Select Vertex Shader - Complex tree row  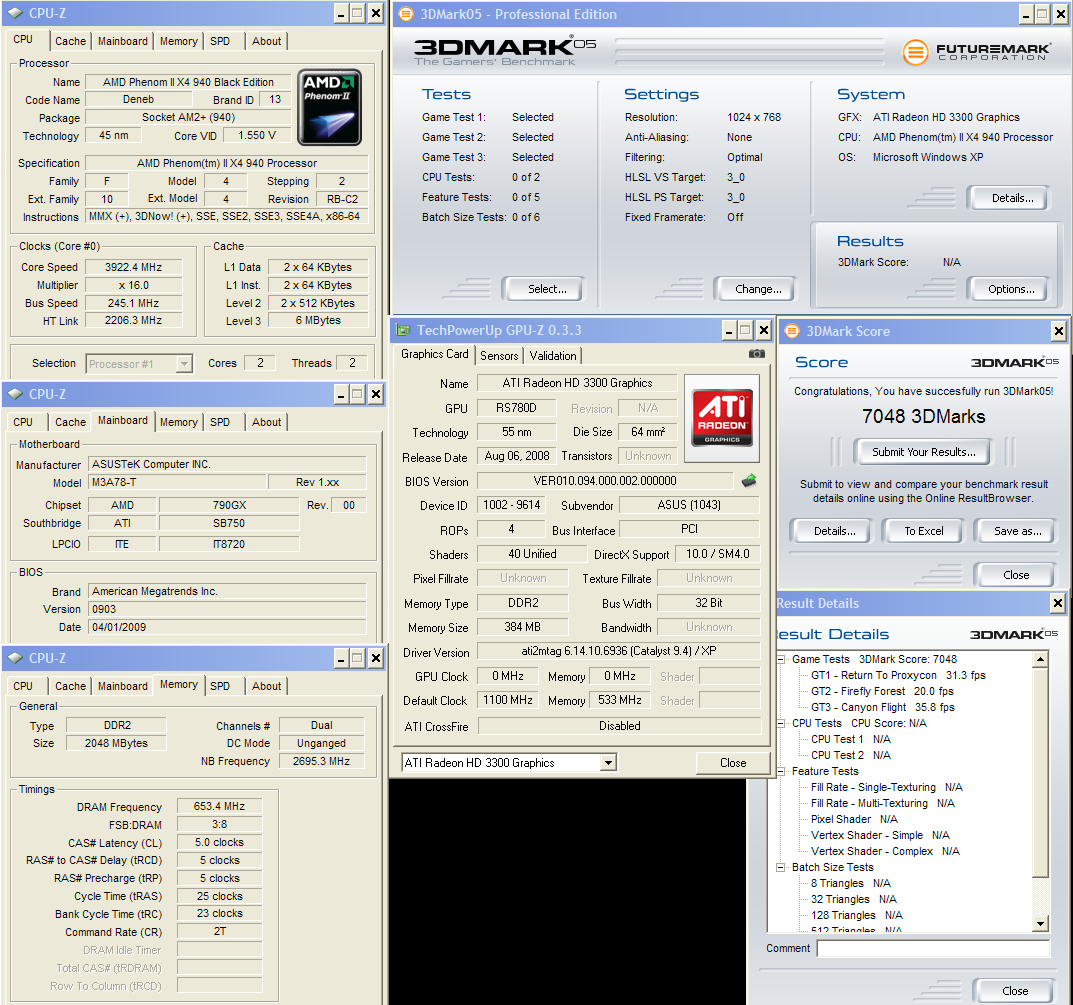(885, 851)
